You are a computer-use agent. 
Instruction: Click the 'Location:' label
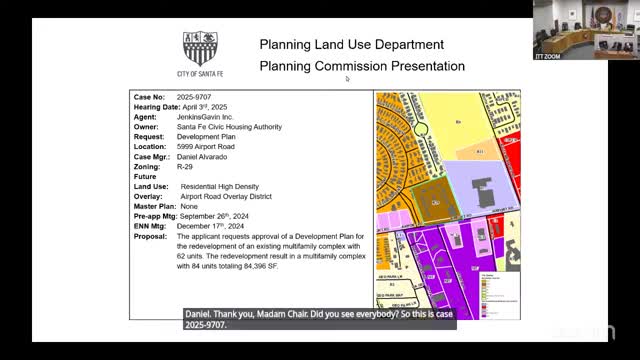tap(150, 147)
